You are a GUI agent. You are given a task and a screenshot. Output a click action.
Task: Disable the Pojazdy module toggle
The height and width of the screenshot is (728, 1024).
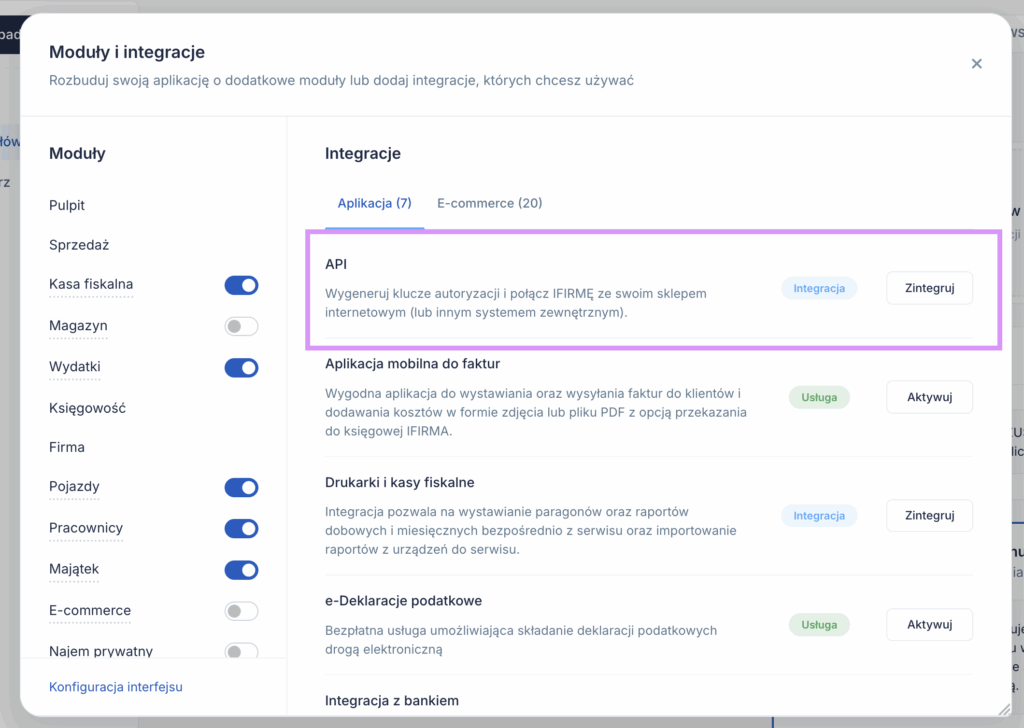pyautogui.click(x=241, y=488)
